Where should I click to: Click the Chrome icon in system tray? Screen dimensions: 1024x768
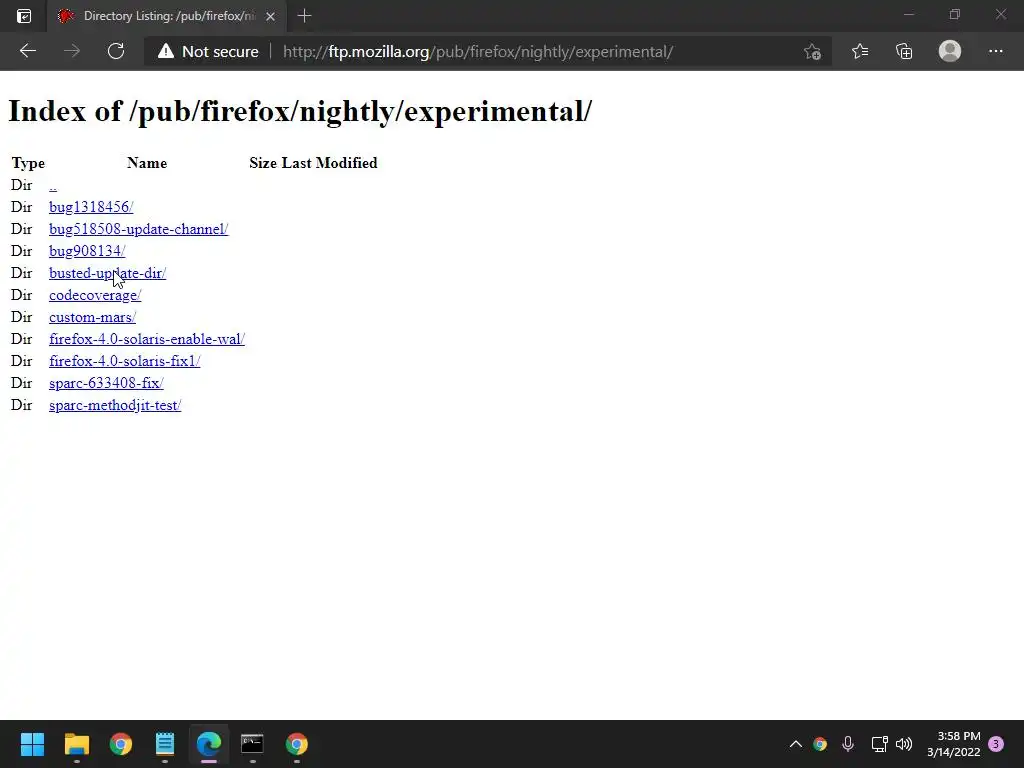point(820,744)
